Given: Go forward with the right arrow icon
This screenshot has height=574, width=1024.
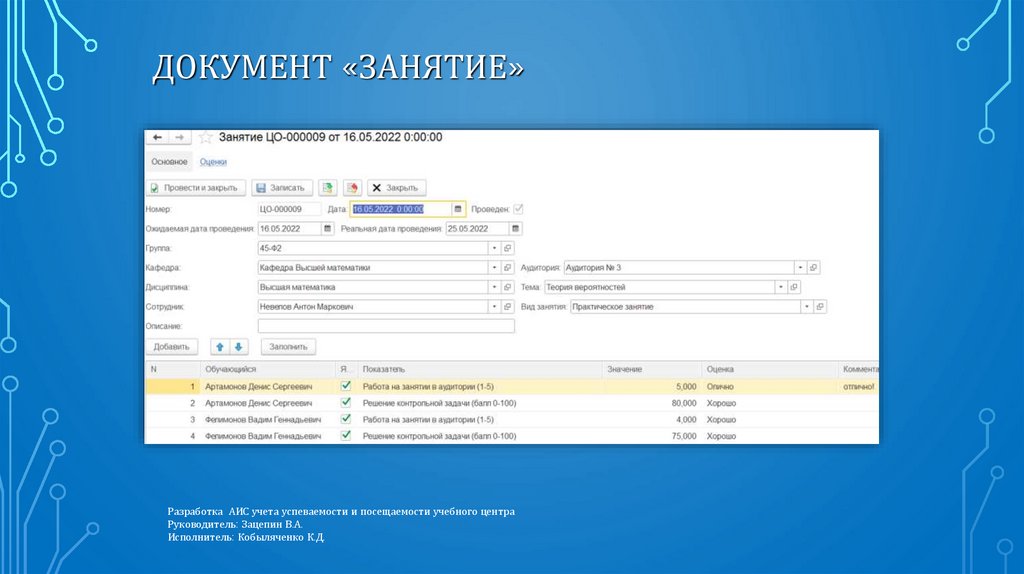Looking at the screenshot, I should coord(179,137).
